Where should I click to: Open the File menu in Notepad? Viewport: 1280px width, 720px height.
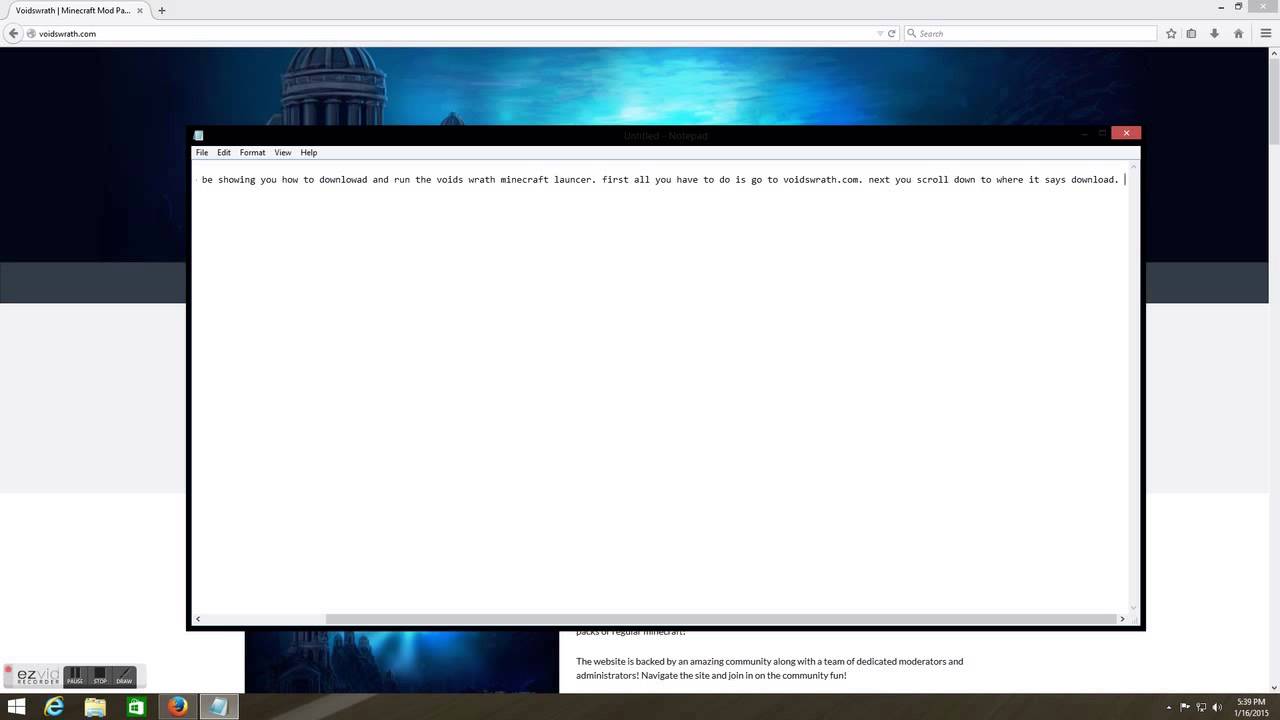click(202, 153)
